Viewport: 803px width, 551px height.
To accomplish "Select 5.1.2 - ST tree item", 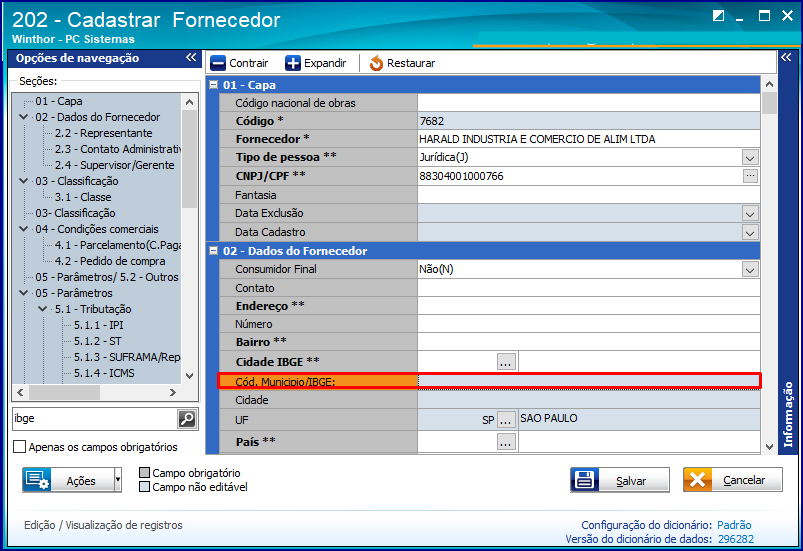I will pos(98,341).
